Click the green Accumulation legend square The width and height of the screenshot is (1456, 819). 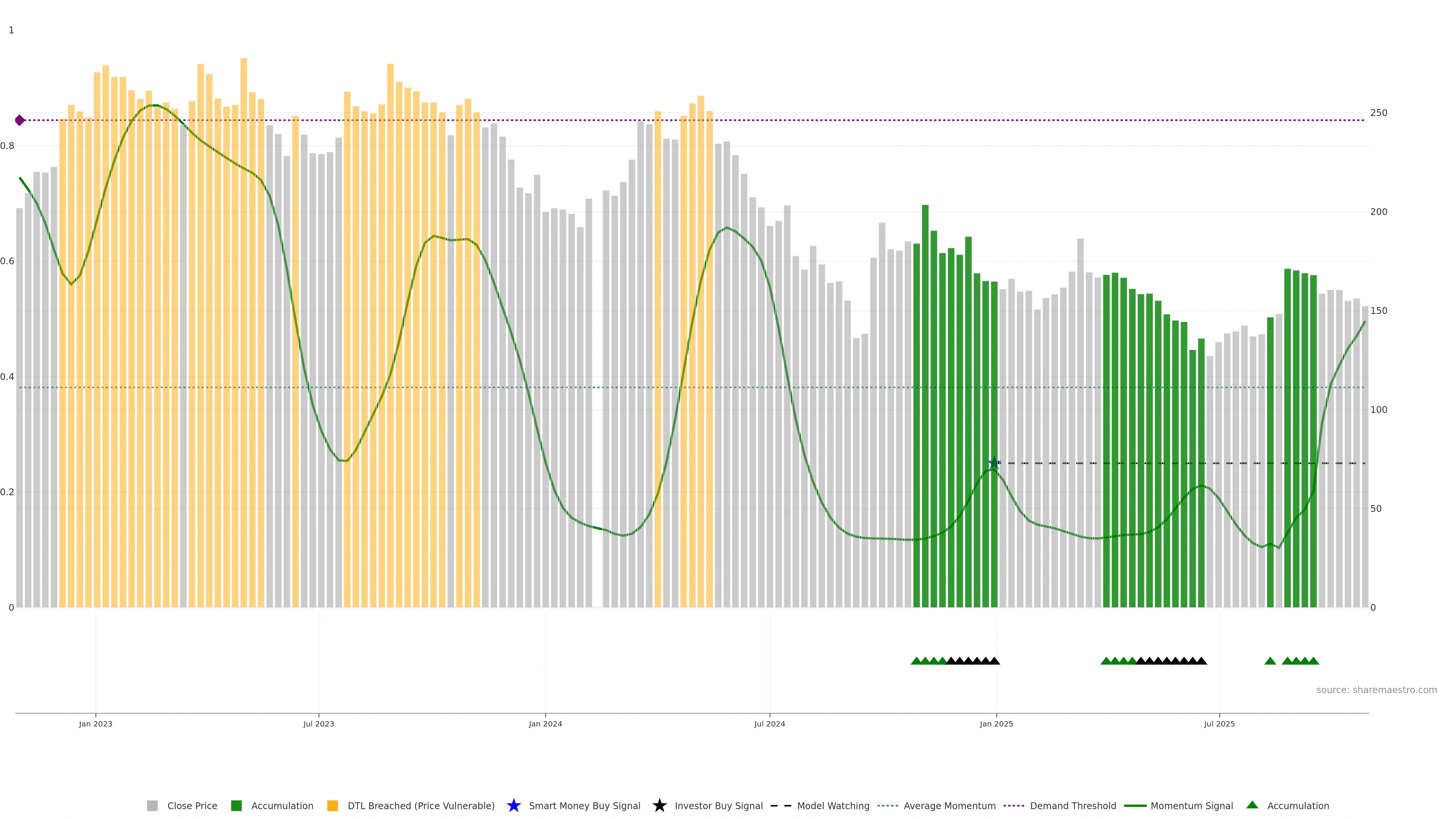[x=236, y=805]
